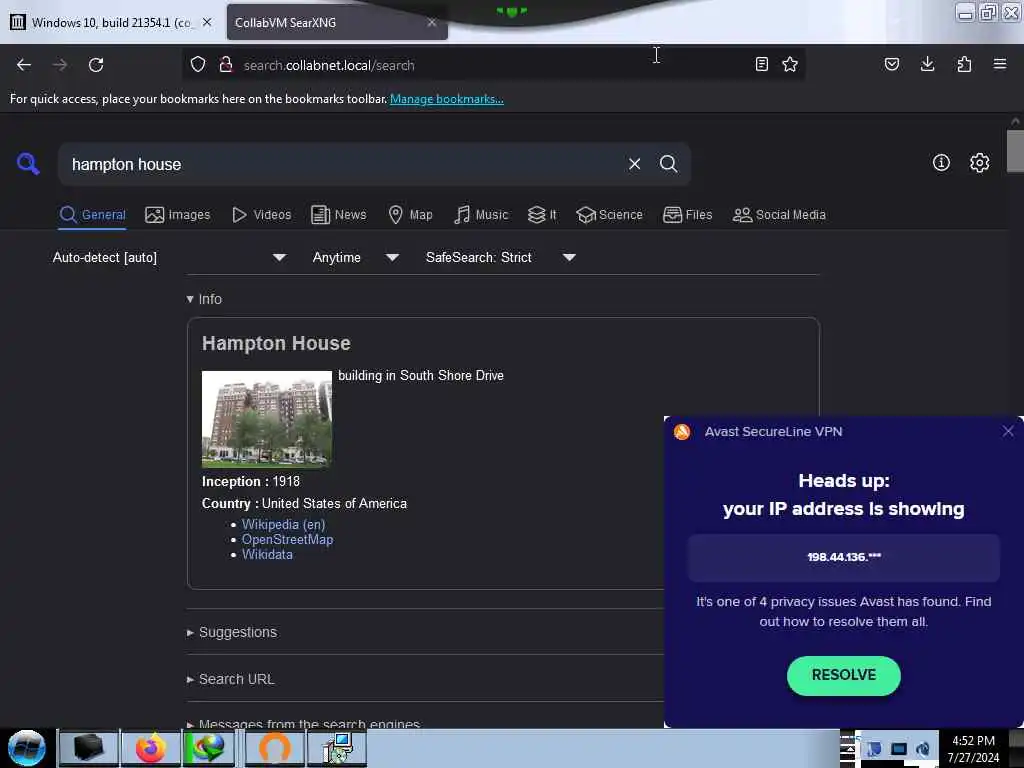Expand Messages from the search engines
The width and height of the screenshot is (1024, 768).
click(x=303, y=723)
